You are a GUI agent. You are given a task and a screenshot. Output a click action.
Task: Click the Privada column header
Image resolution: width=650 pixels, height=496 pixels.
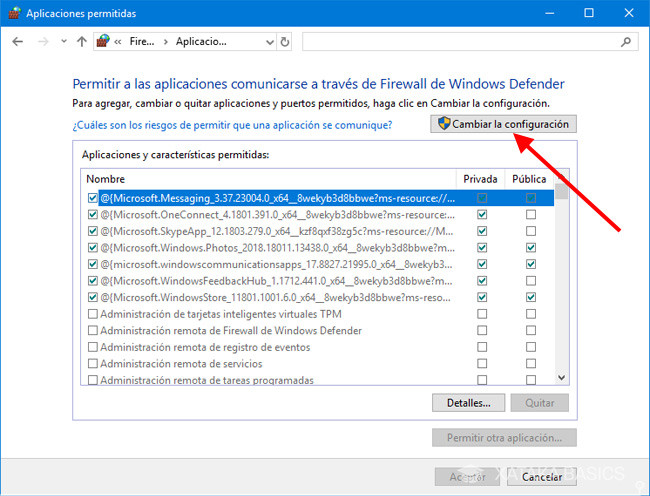click(480, 179)
